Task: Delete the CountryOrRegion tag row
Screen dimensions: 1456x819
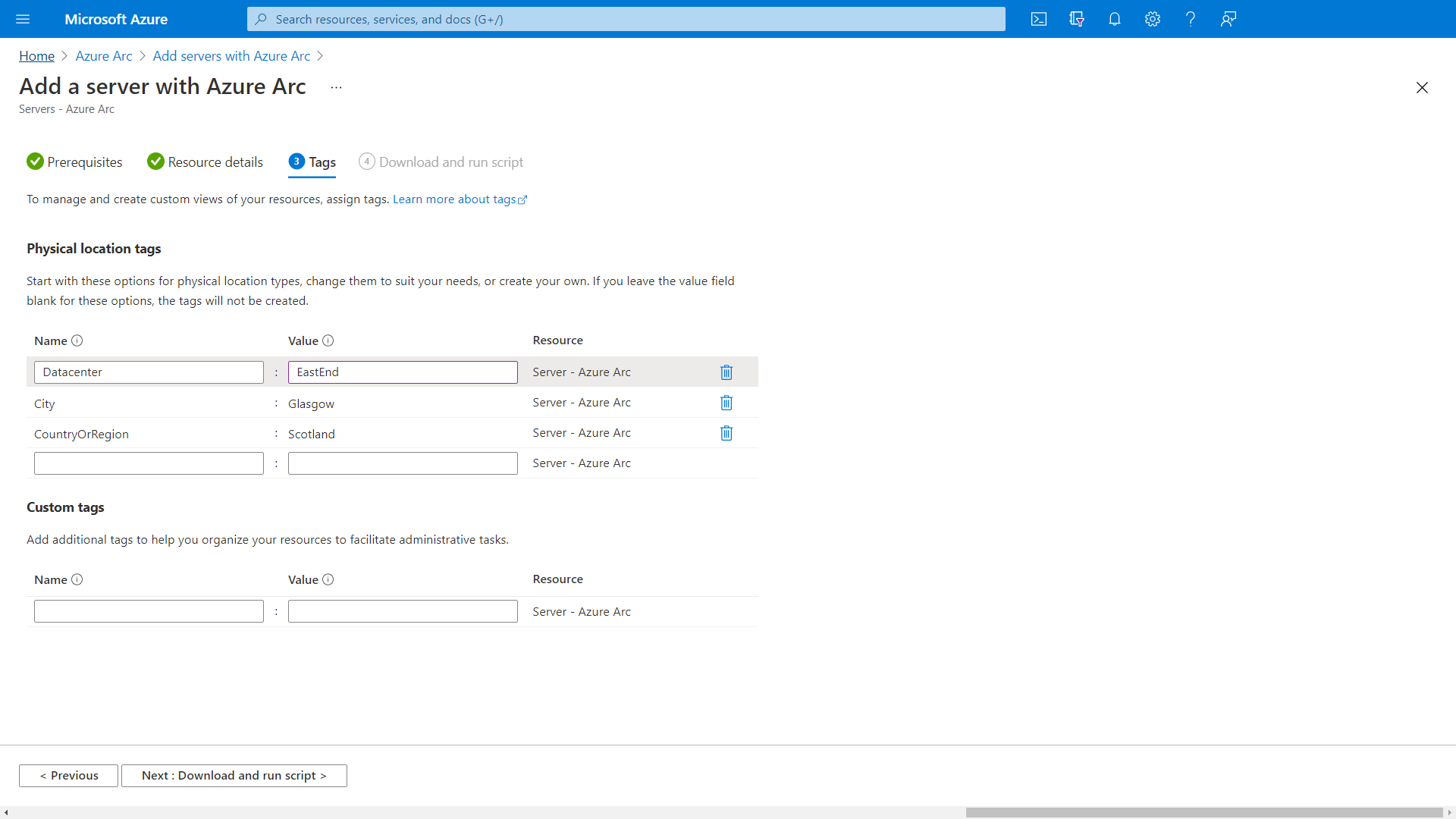Action: click(x=726, y=433)
